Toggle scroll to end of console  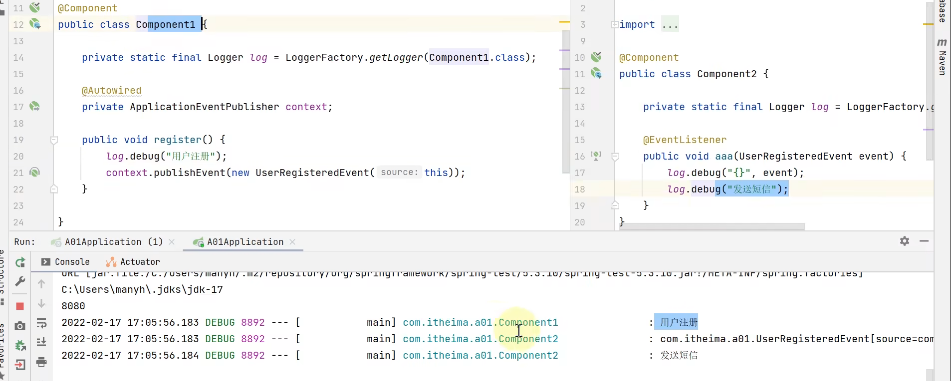pos(41,342)
